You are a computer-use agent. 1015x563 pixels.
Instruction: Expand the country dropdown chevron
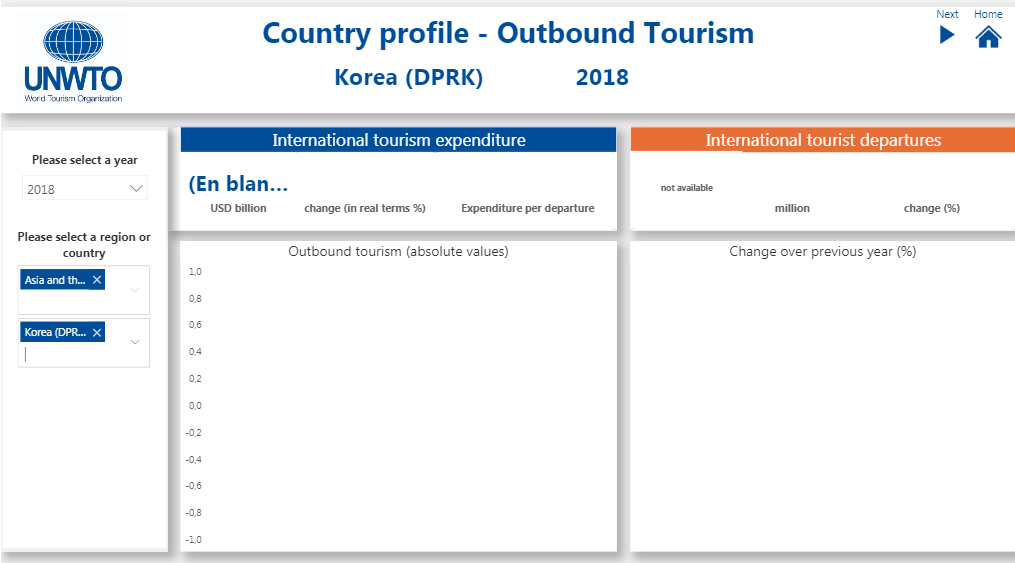[x=136, y=342]
